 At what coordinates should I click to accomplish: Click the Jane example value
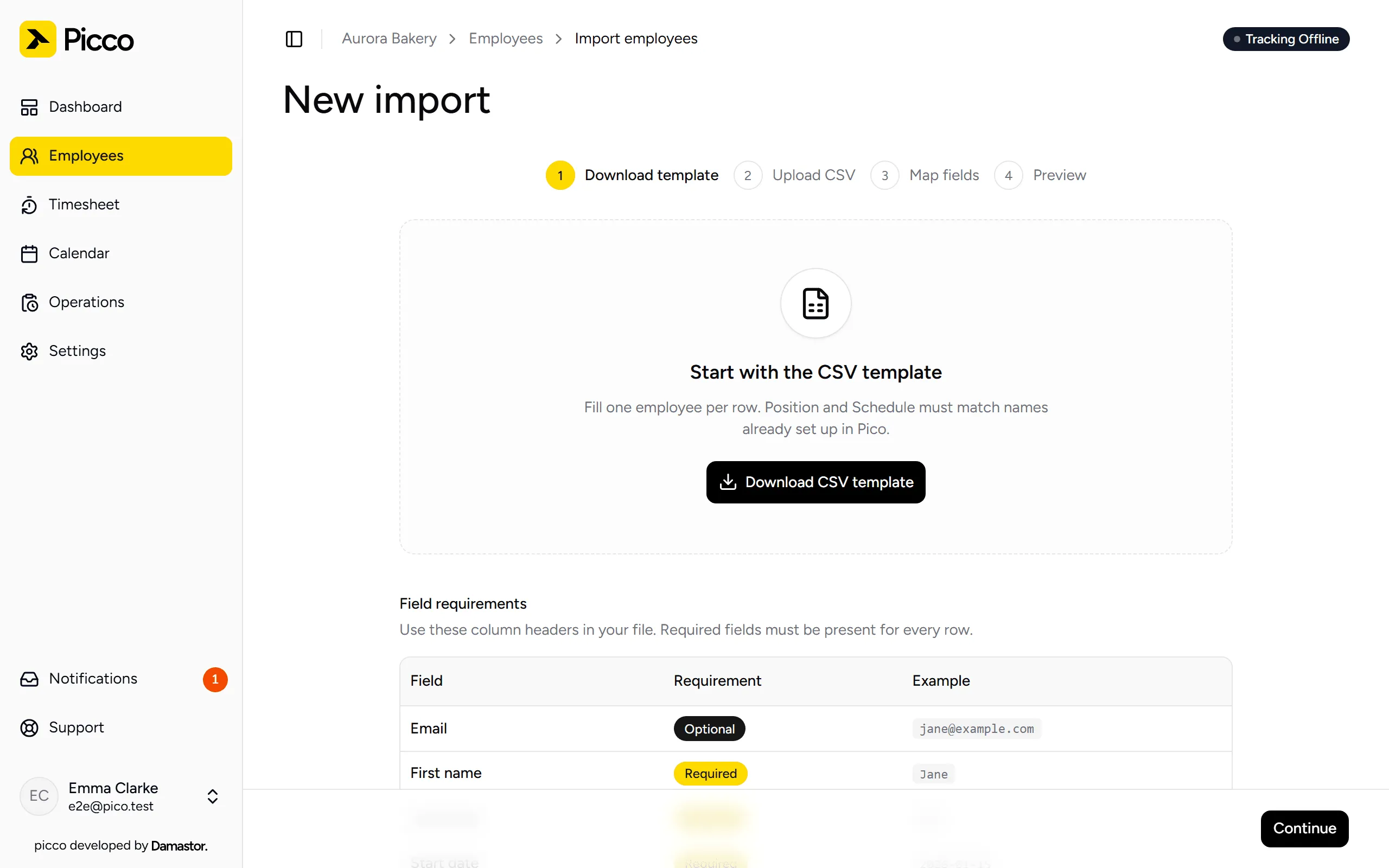[933, 774]
